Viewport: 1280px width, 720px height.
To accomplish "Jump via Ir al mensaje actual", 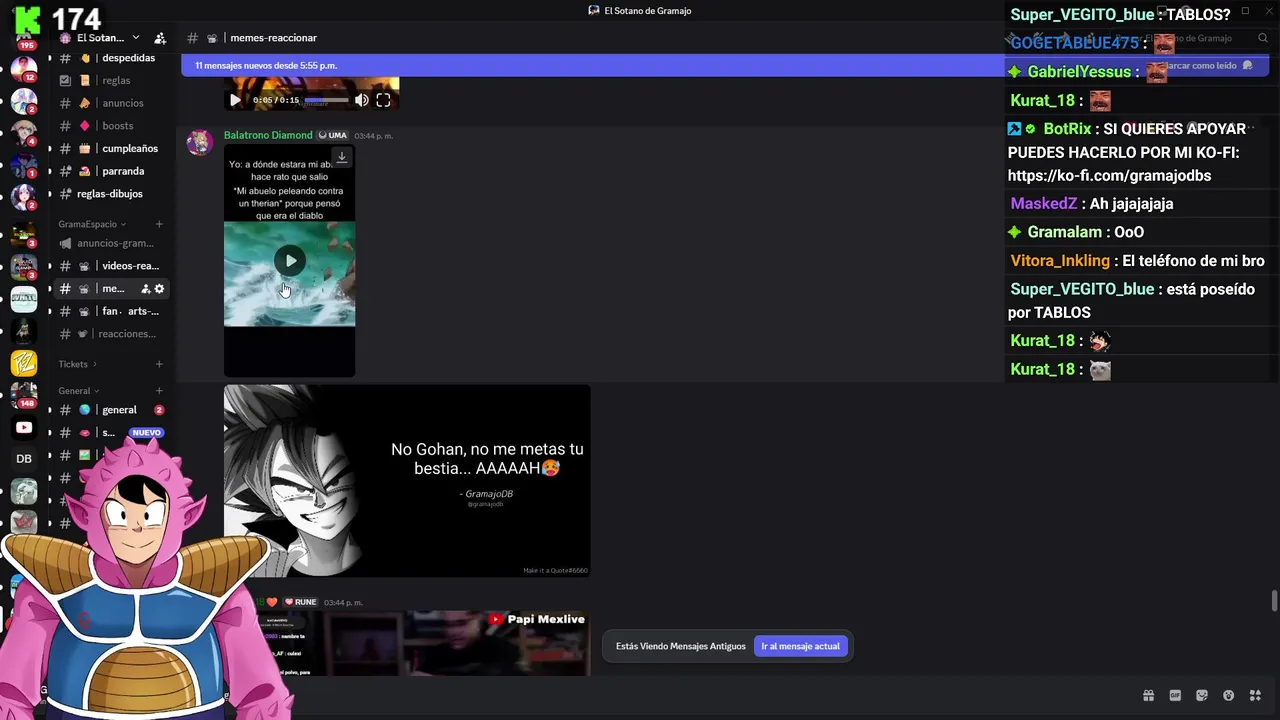I will click(x=800, y=646).
